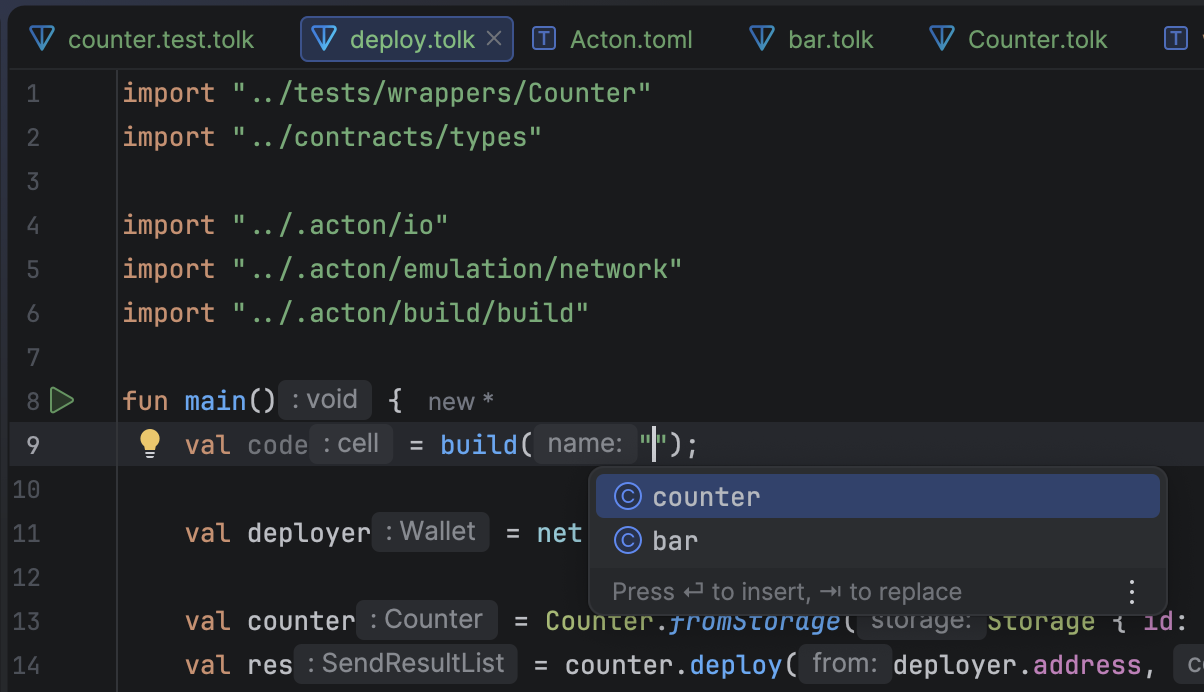Click the Tolk file icon on counter.test.tolk tab
1204x692 pixels.
(x=42, y=39)
